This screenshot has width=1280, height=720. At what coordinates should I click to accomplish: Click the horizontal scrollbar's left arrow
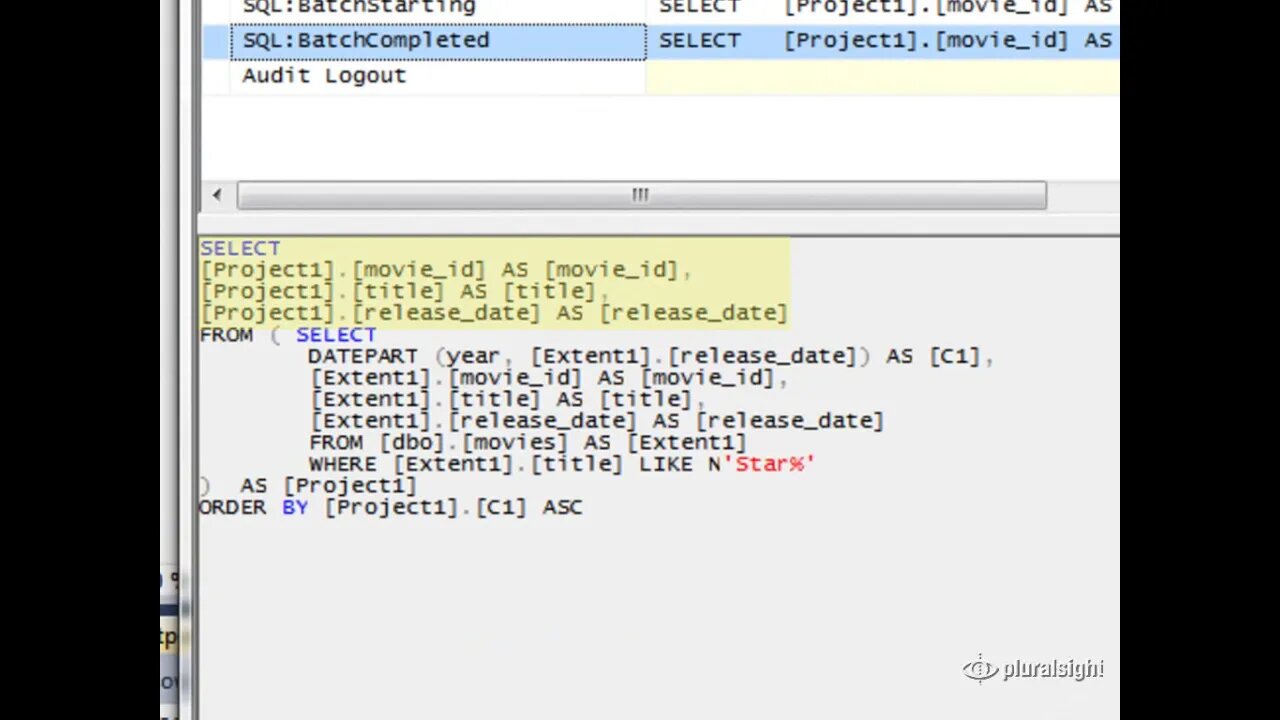click(218, 195)
